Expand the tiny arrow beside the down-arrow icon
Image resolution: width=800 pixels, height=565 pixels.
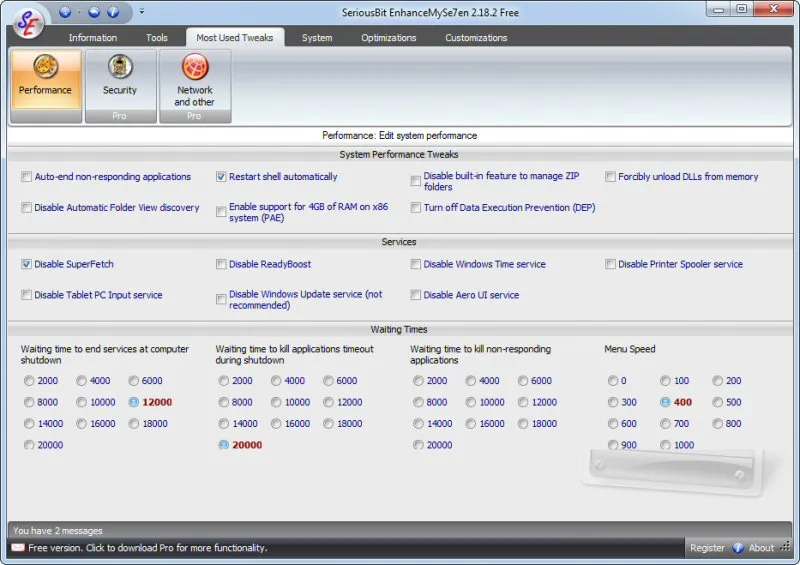point(80,12)
